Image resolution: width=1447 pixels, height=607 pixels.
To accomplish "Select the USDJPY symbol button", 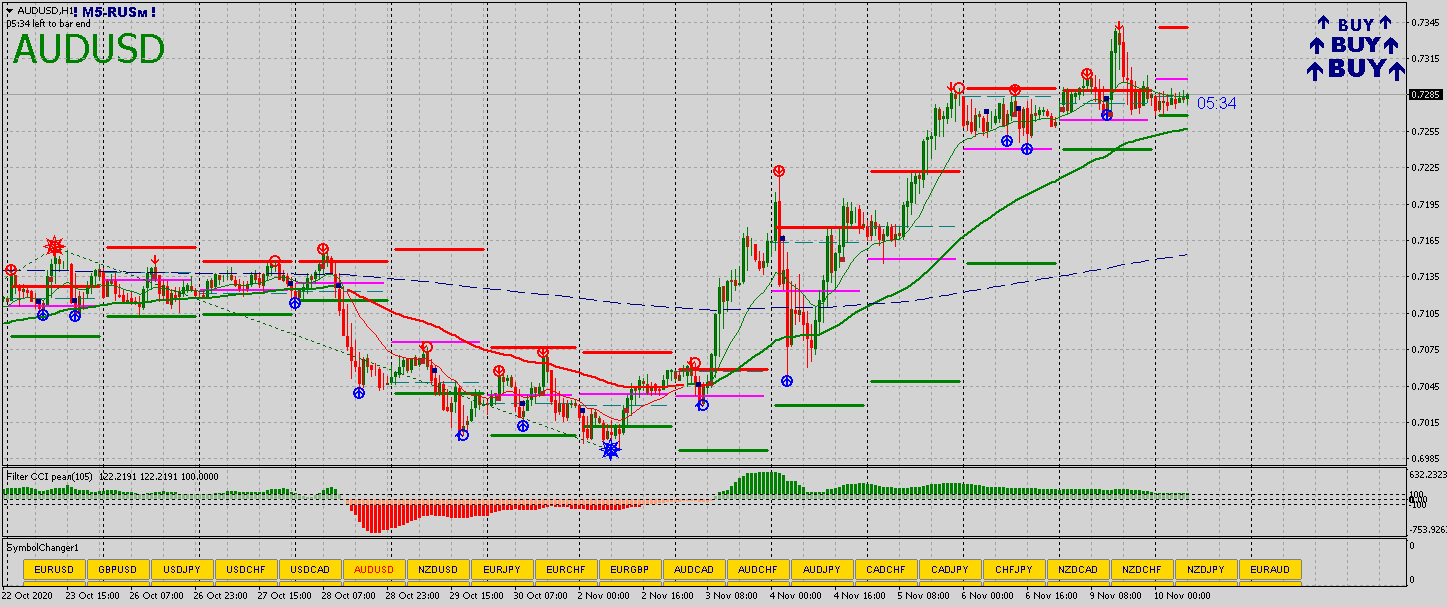I will tap(182, 570).
